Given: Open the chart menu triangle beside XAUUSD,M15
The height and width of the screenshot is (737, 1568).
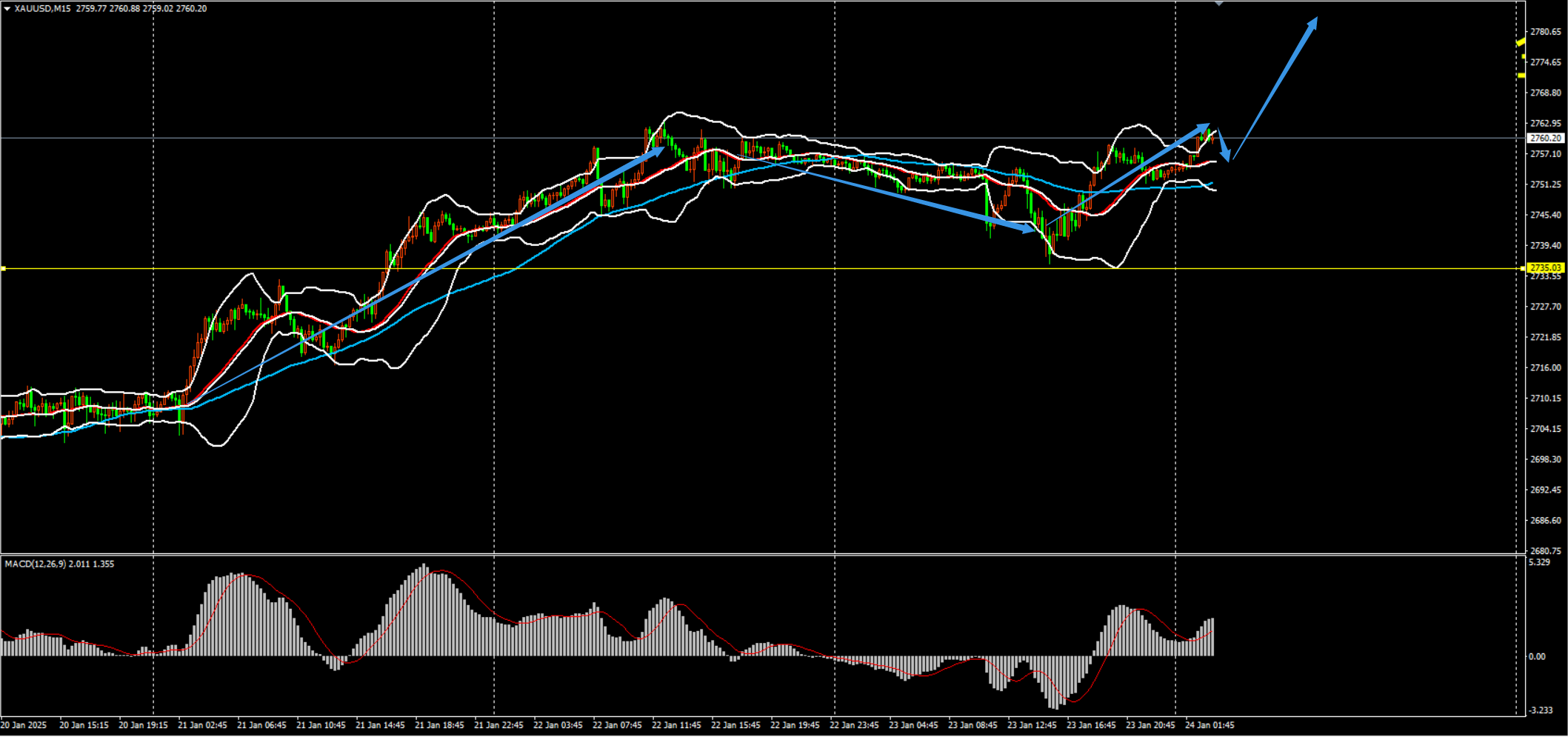Looking at the screenshot, I should click(x=7, y=9).
